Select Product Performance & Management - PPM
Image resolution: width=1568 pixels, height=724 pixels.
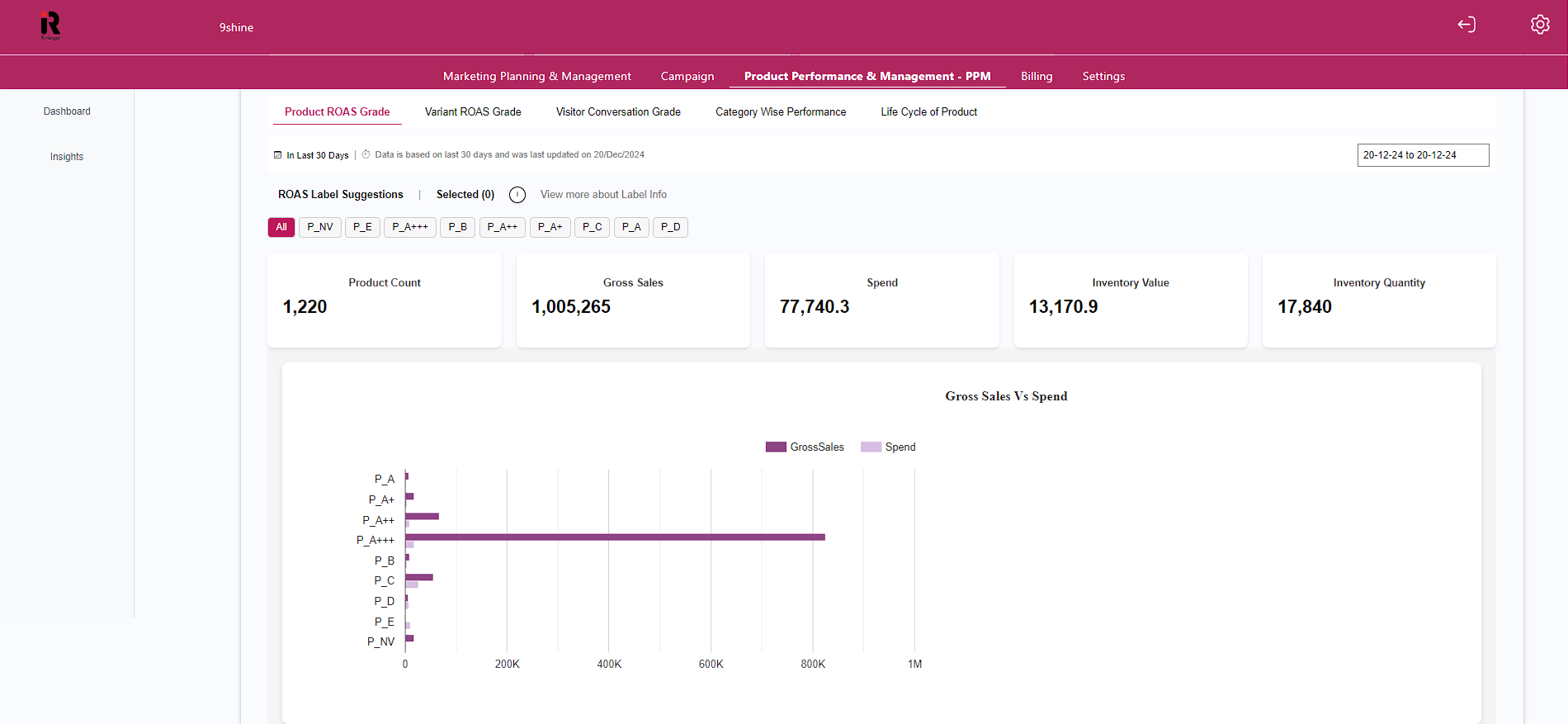867,76
